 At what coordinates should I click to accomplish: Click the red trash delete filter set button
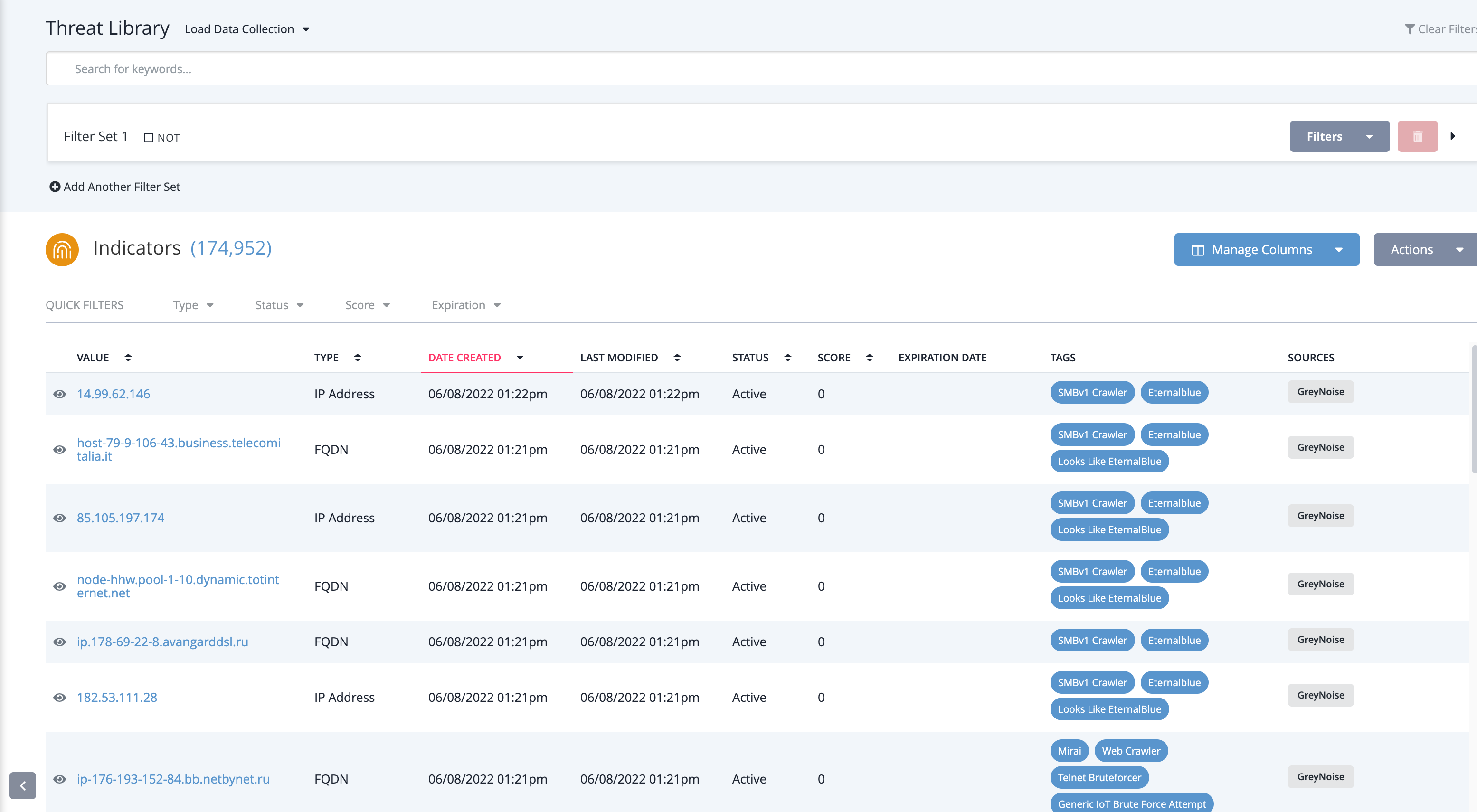(1417, 136)
